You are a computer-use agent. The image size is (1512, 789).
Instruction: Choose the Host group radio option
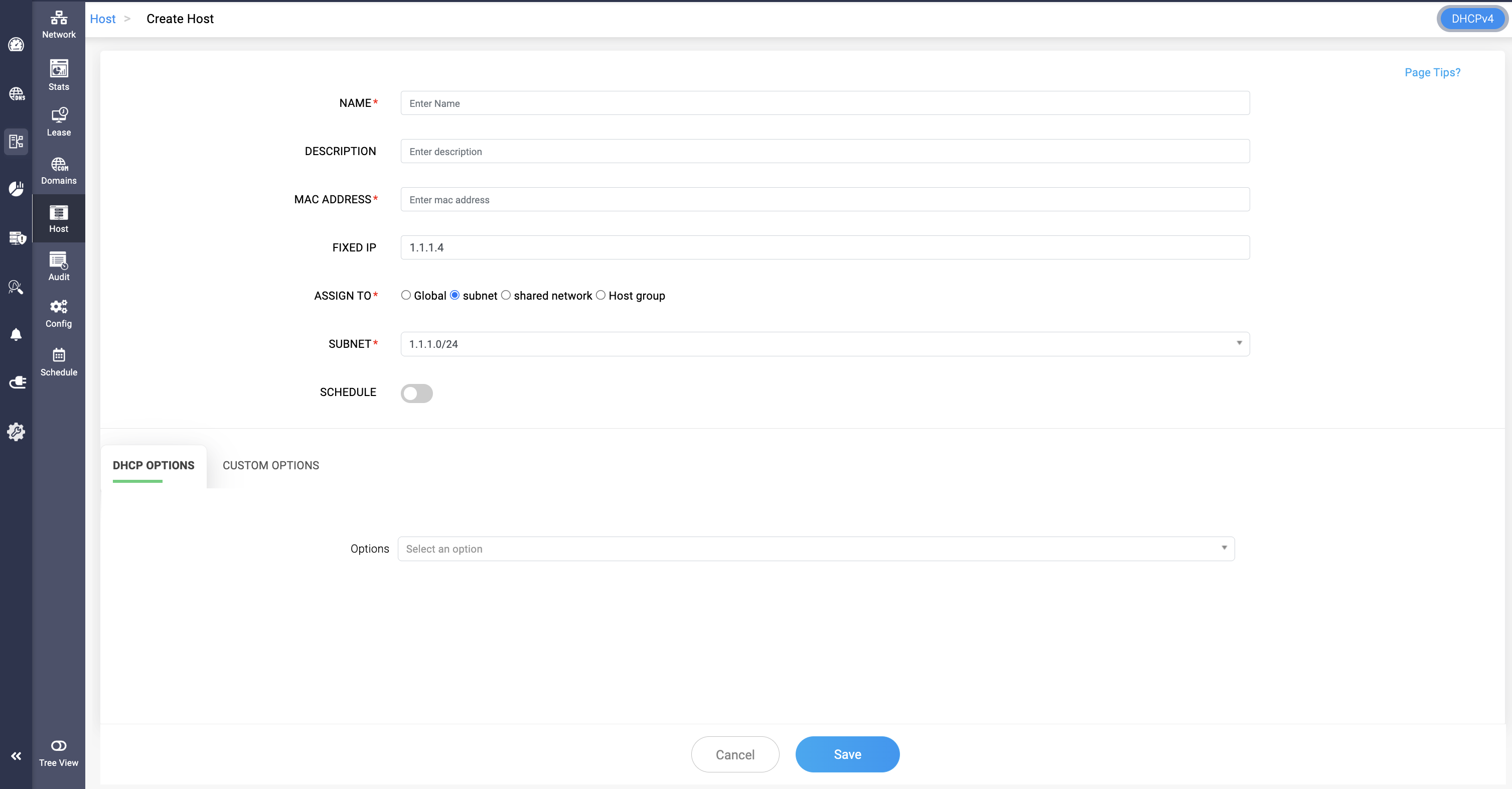[600, 295]
